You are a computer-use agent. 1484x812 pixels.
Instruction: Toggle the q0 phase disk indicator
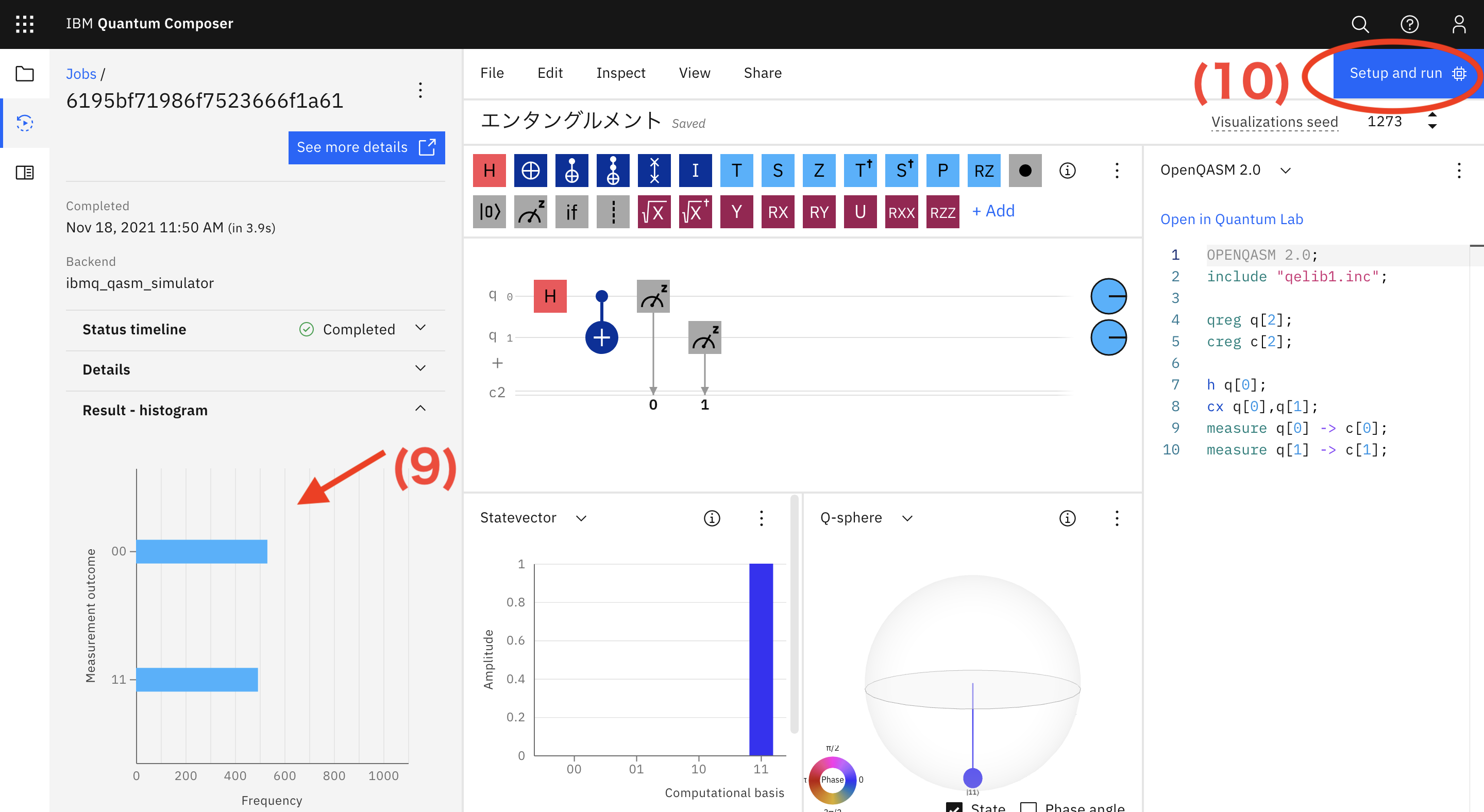coord(1108,296)
